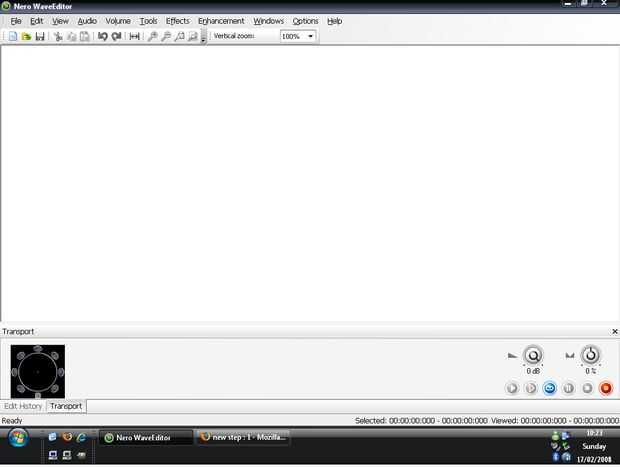Screen dimensions: 620x467
Task: Open the Tools menu
Action: pos(148,21)
